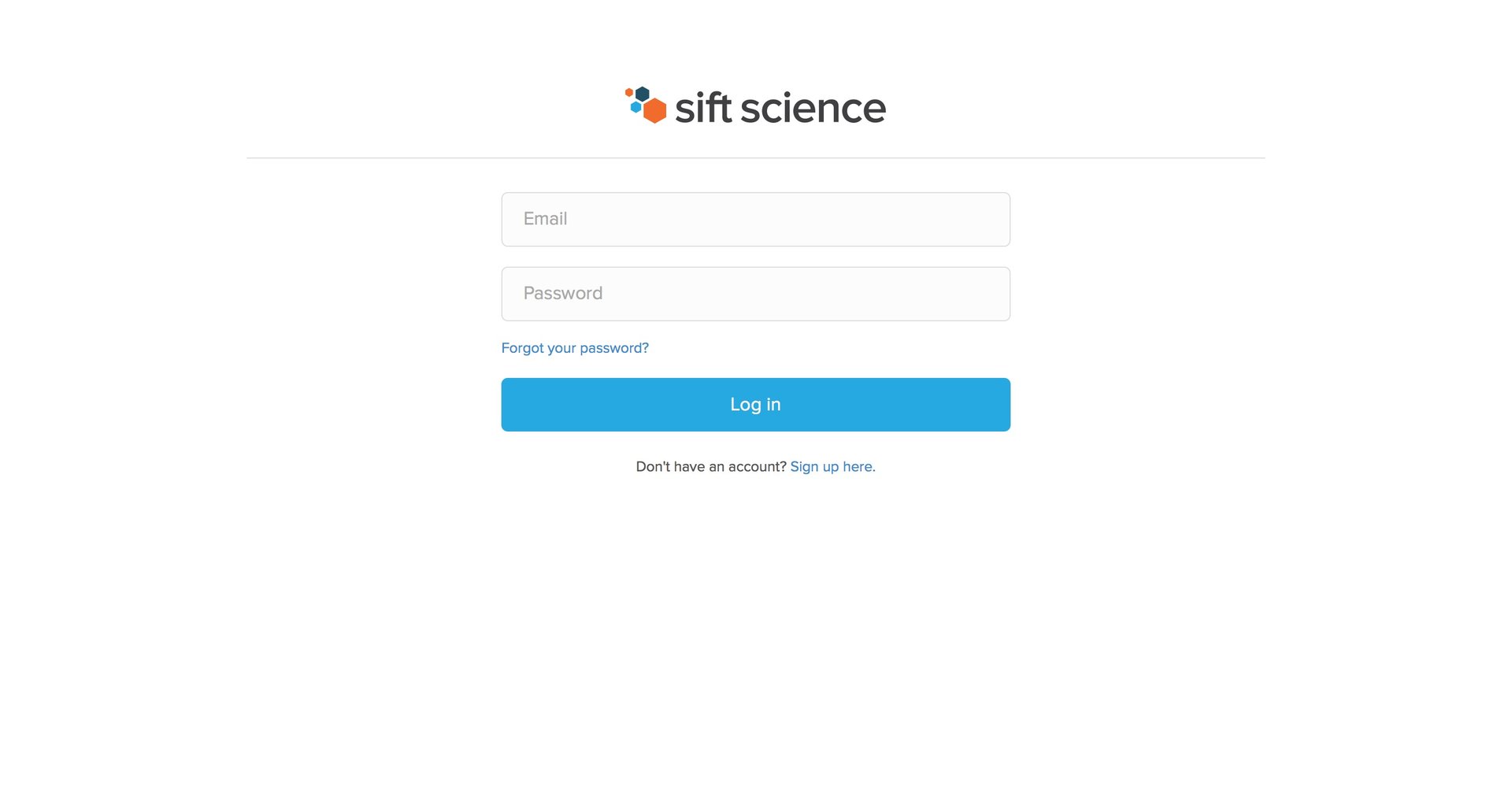Image resolution: width=1512 pixels, height=801 pixels.
Task: Select the dark blue hexagon of the Sift logo
Action: [642, 94]
